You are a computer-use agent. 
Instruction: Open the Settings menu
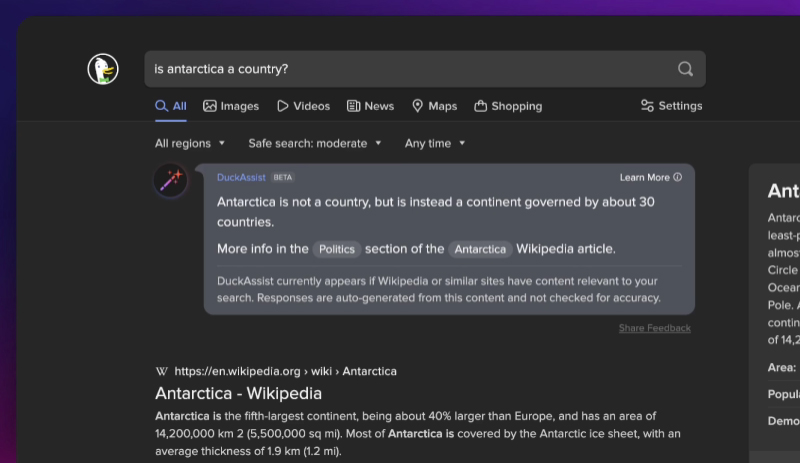(671, 106)
